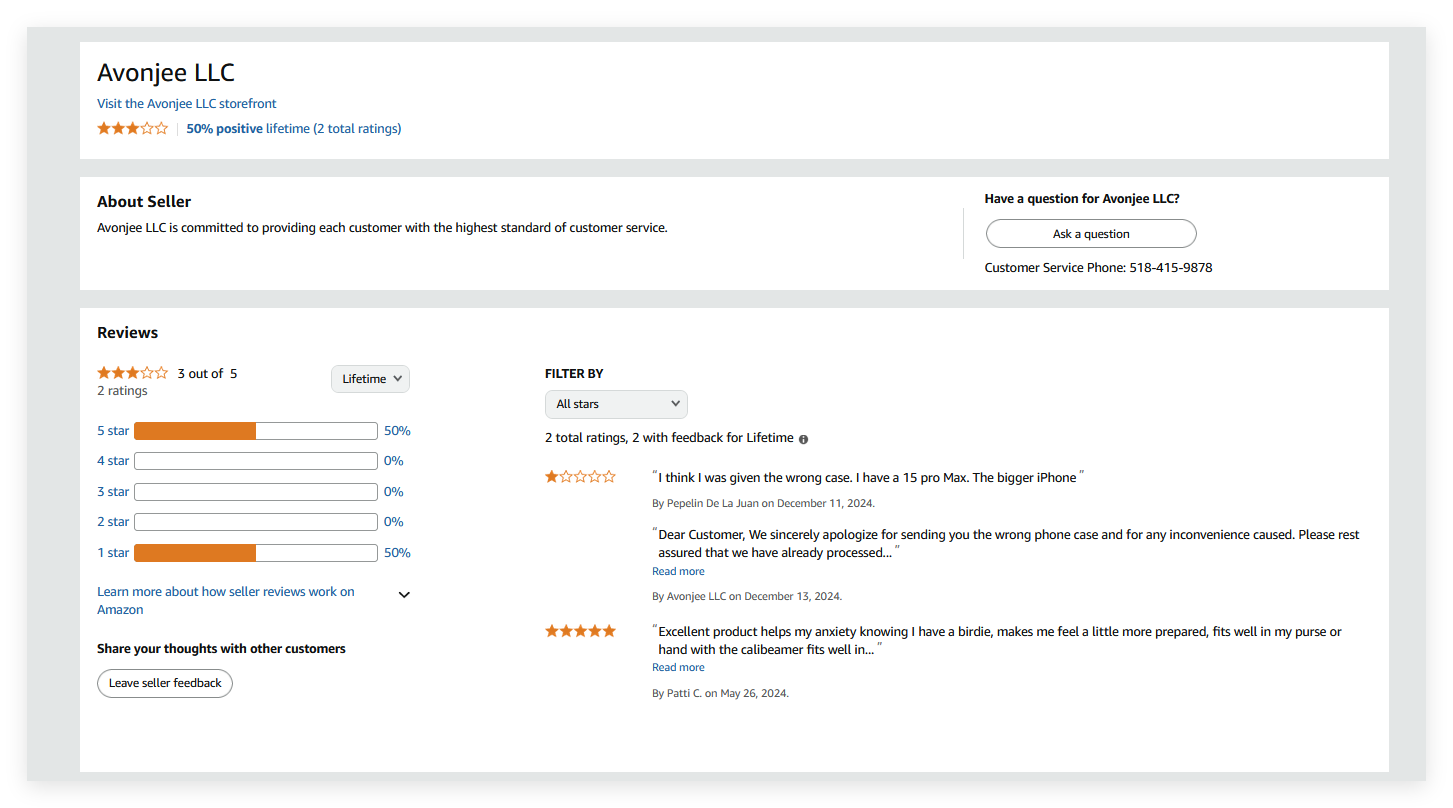
Task: Click the Reviews section star rating summary
Action: (x=132, y=373)
